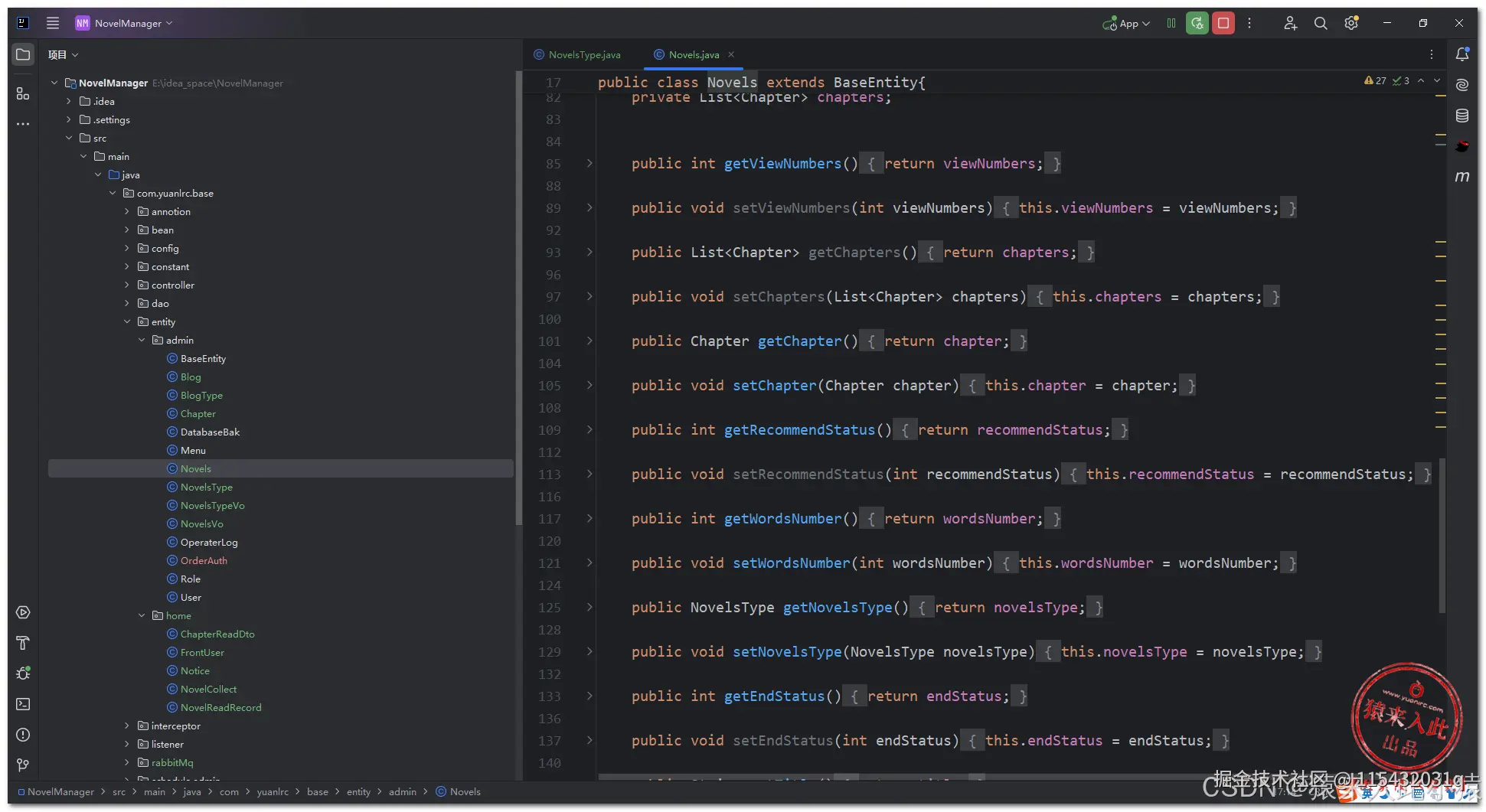Click 'admin' breadcrumb in navigation bar
This screenshot has height=812, width=1486.
tap(403, 791)
